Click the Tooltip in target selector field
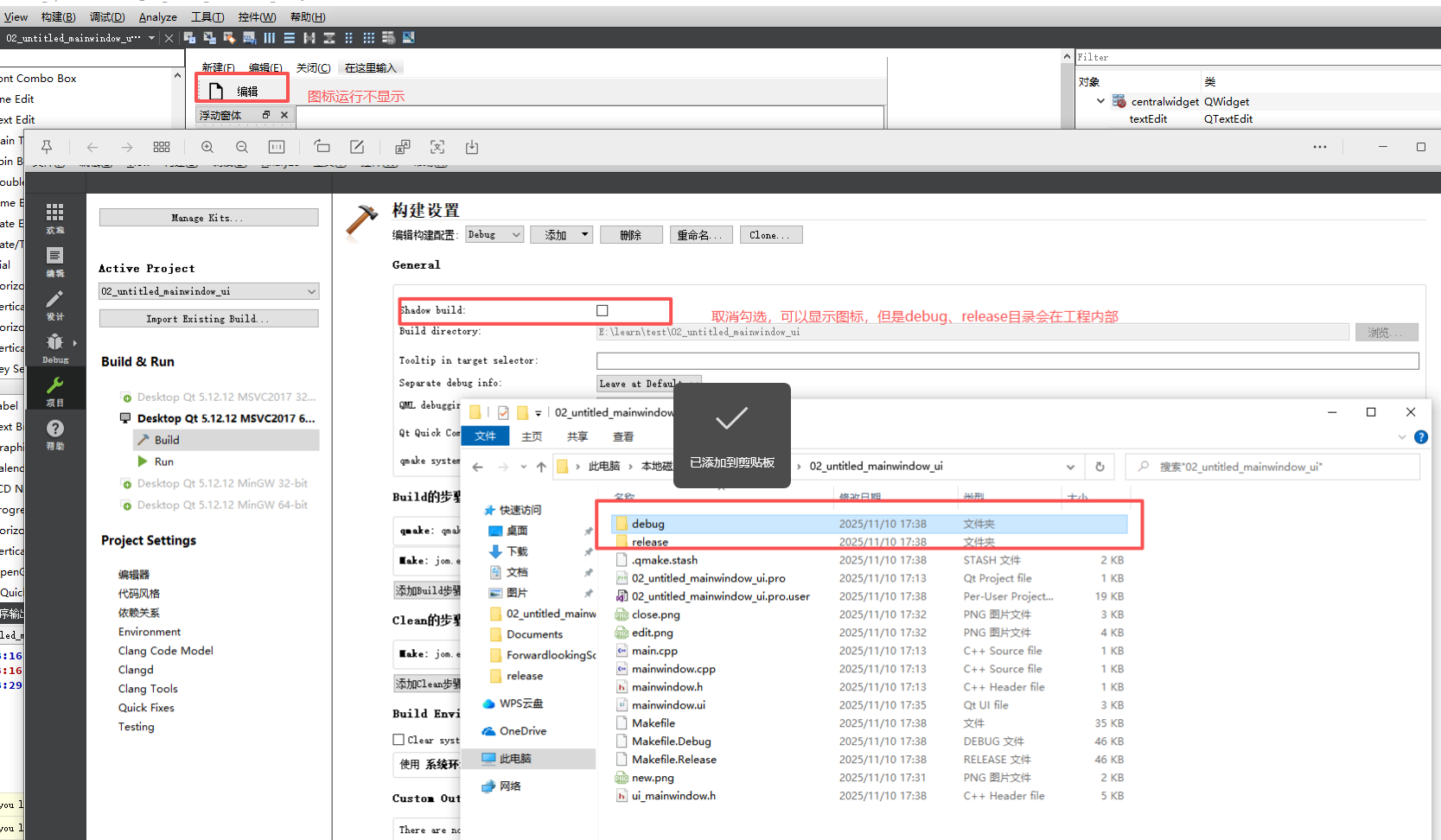The image size is (1441, 840). click(1007, 360)
